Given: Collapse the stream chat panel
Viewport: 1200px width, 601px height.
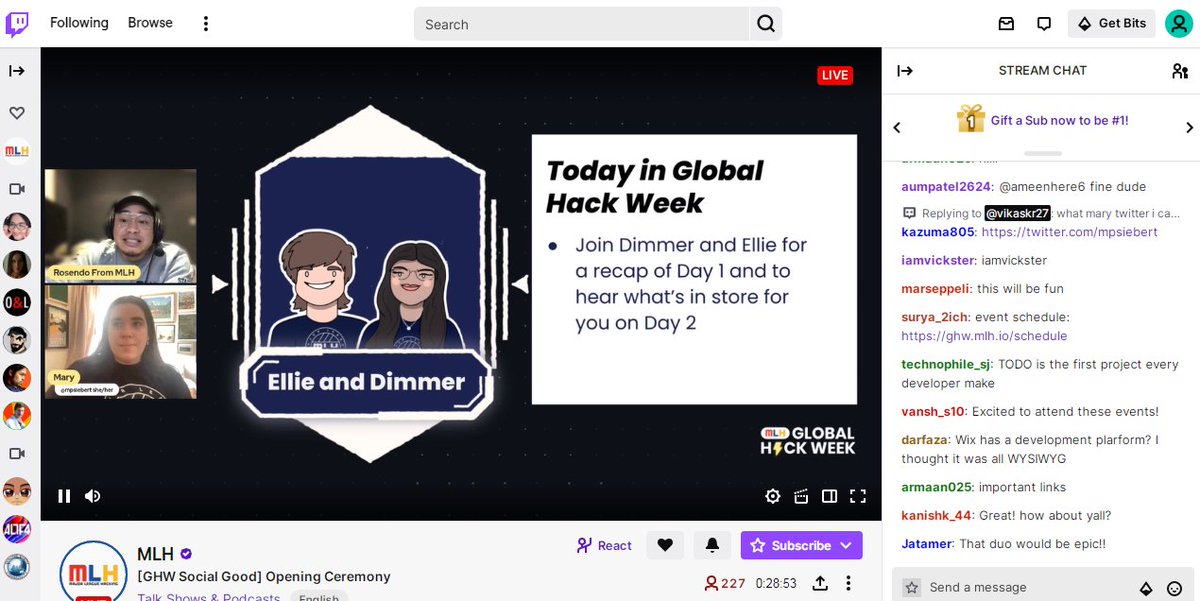Looking at the screenshot, I should 905,70.
